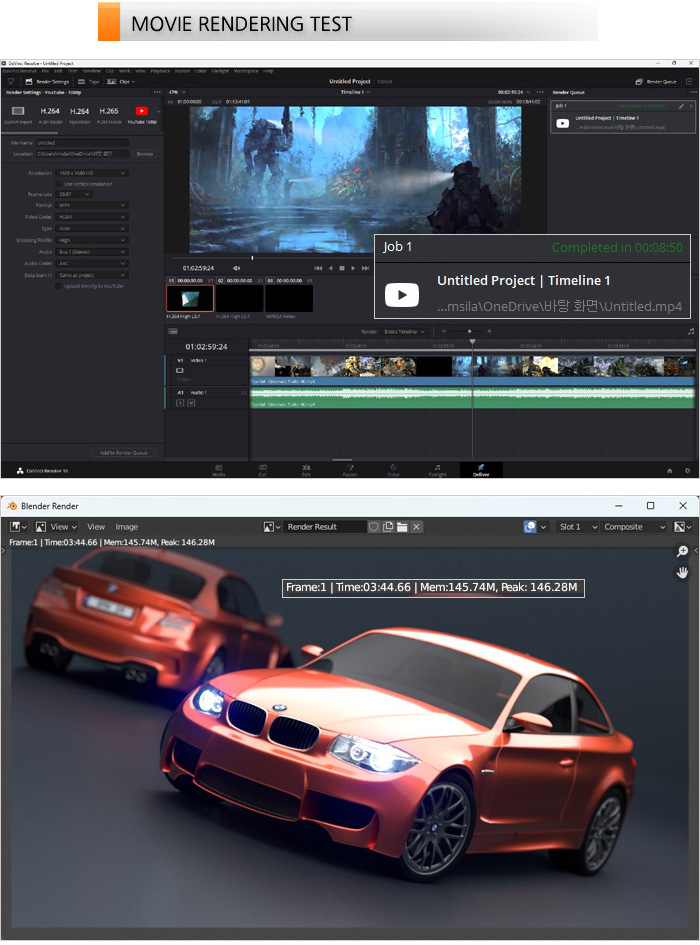
Task: Click Render Settings in Resolve toolbar
Action: pos(47,81)
